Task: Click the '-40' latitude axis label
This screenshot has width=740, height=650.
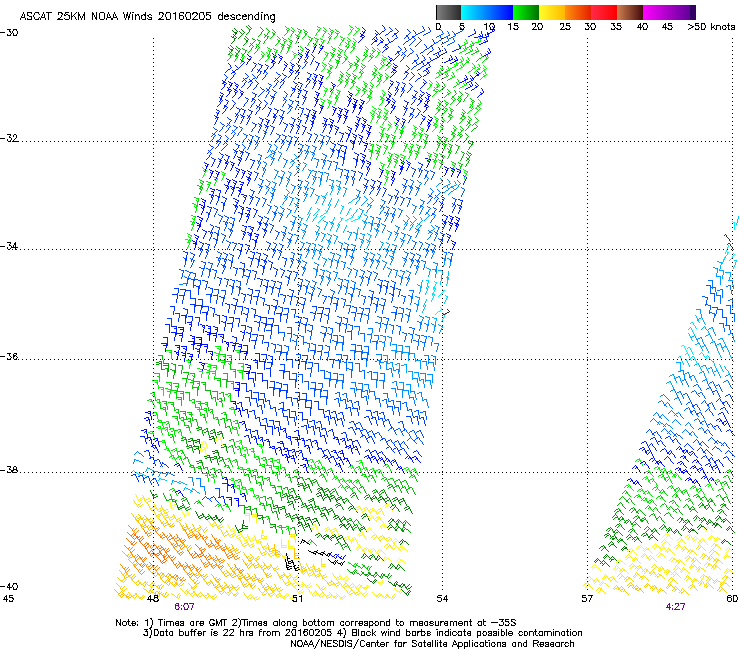Action: (x=9, y=586)
